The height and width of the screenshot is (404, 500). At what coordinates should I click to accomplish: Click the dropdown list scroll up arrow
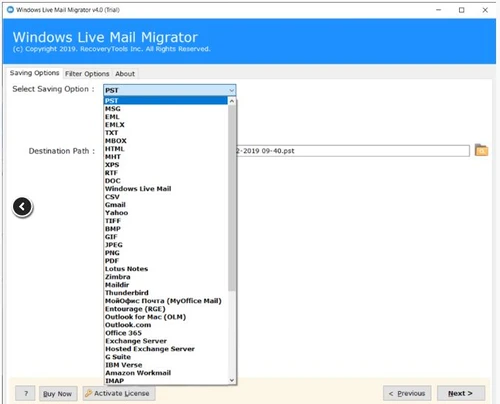(232, 101)
